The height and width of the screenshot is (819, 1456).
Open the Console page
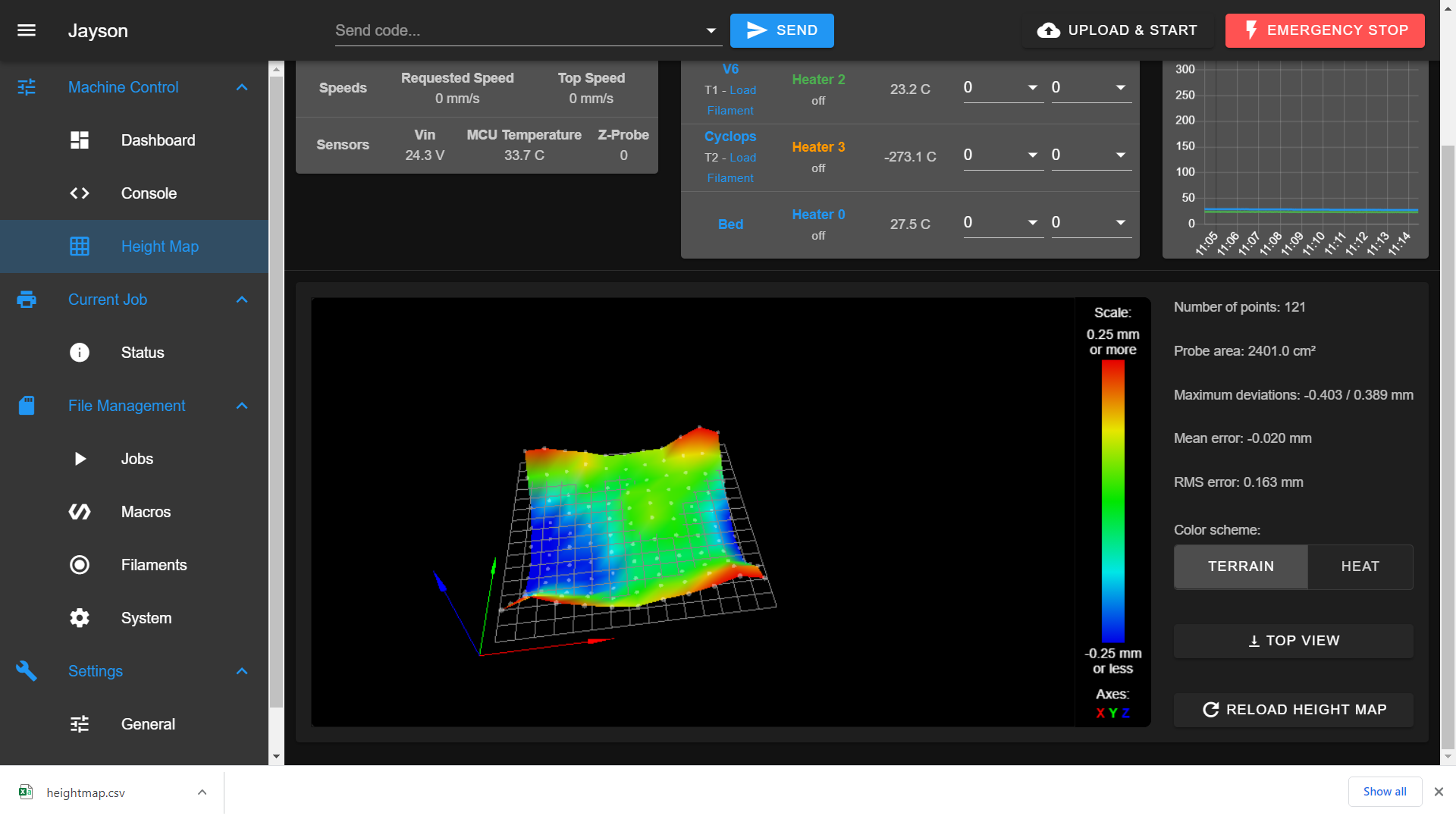134,193
